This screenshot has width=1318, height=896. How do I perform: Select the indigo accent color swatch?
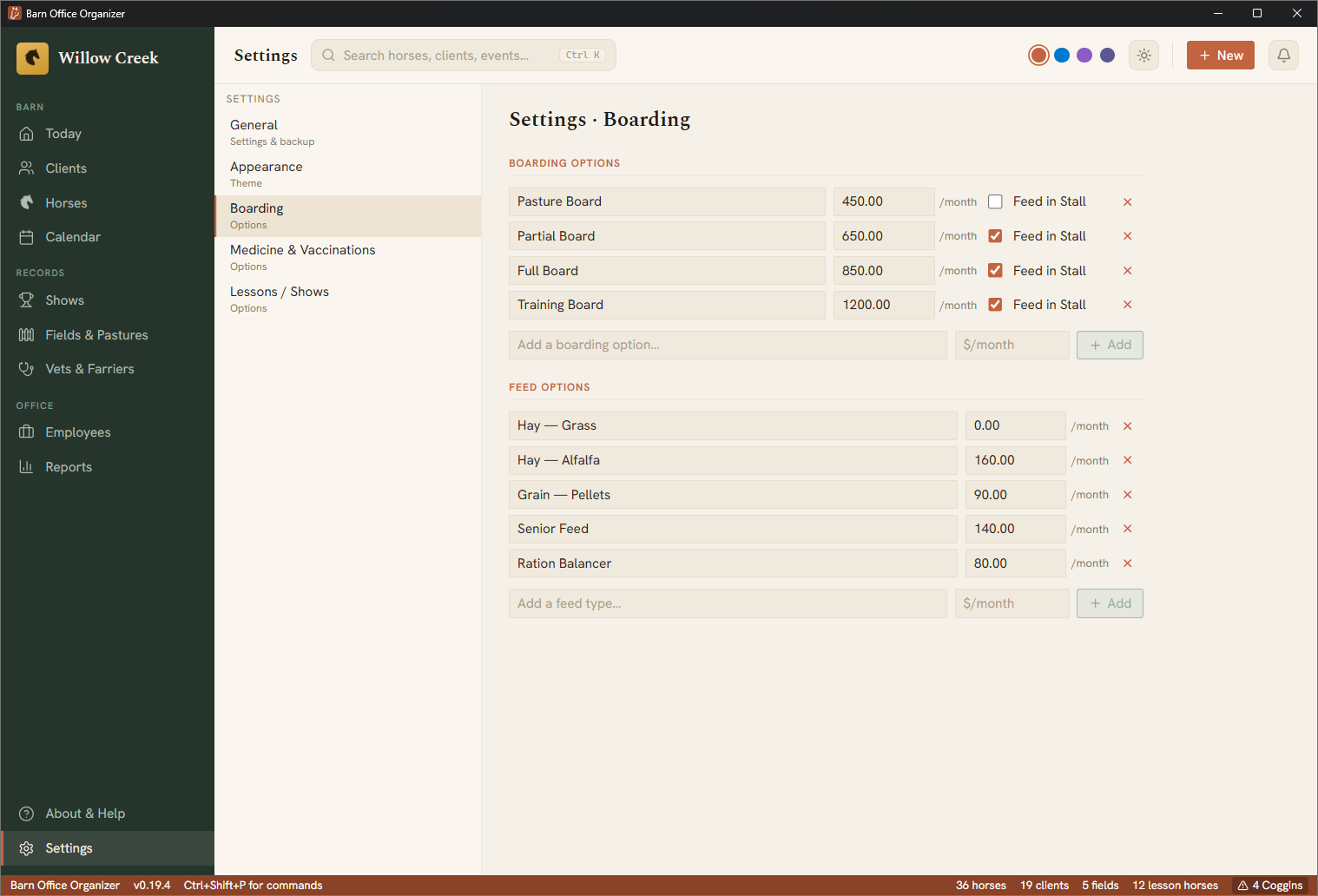pyautogui.click(x=1107, y=56)
